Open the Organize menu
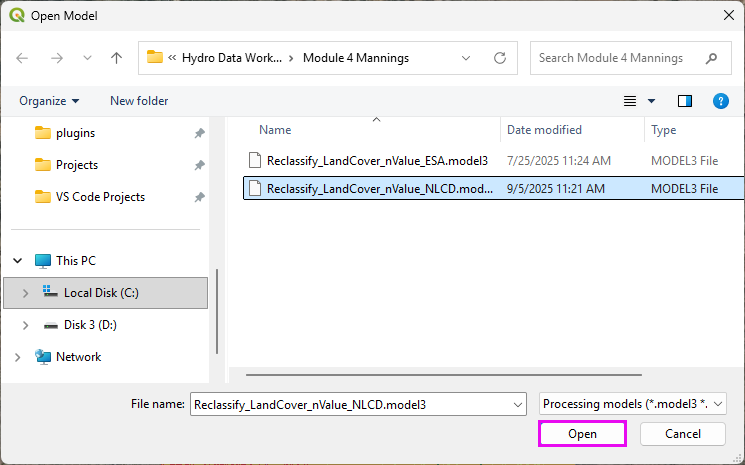The width and height of the screenshot is (745, 465). pyautogui.click(x=48, y=101)
